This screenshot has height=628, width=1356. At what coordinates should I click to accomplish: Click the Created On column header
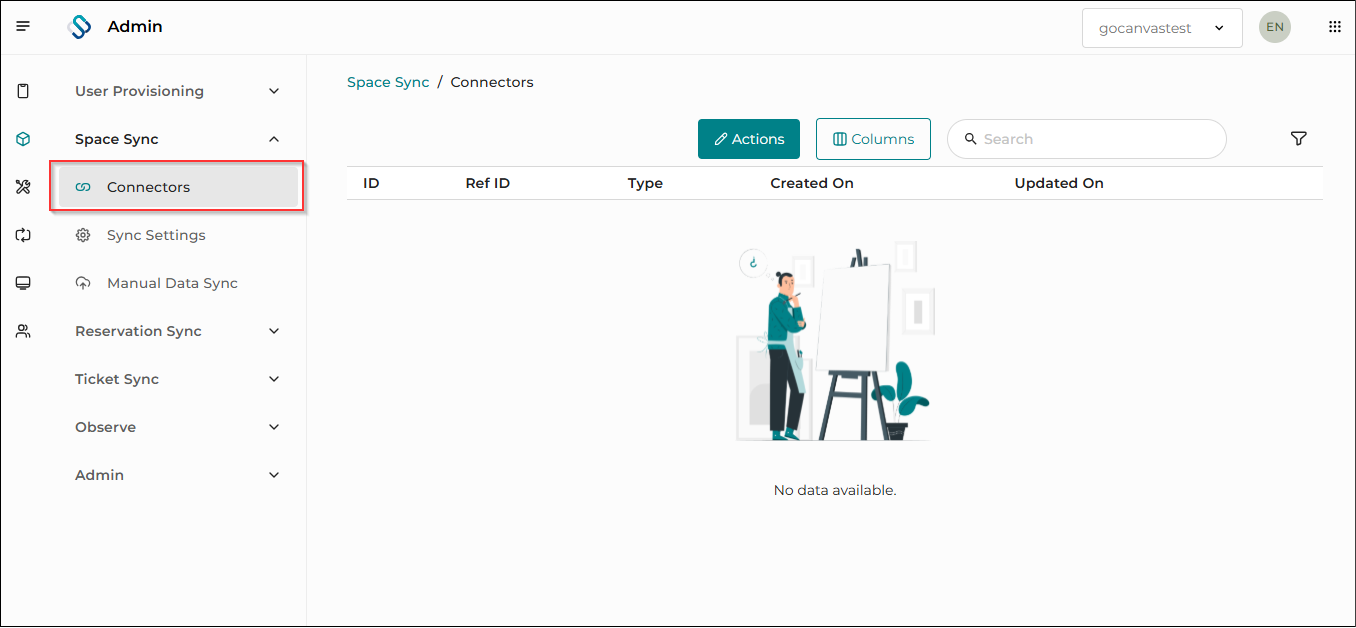coord(812,183)
